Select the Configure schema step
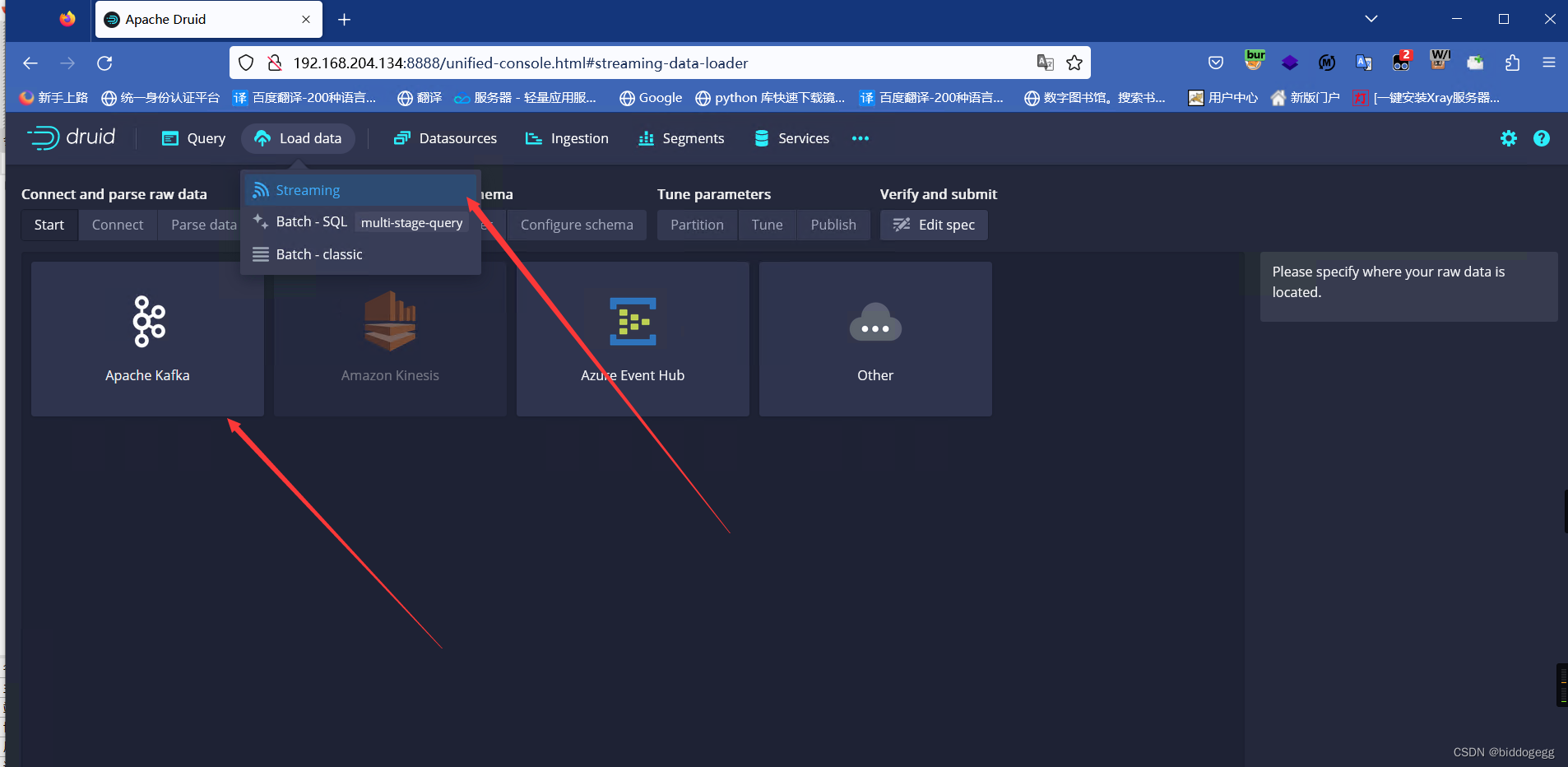The image size is (1568, 767). click(x=577, y=225)
